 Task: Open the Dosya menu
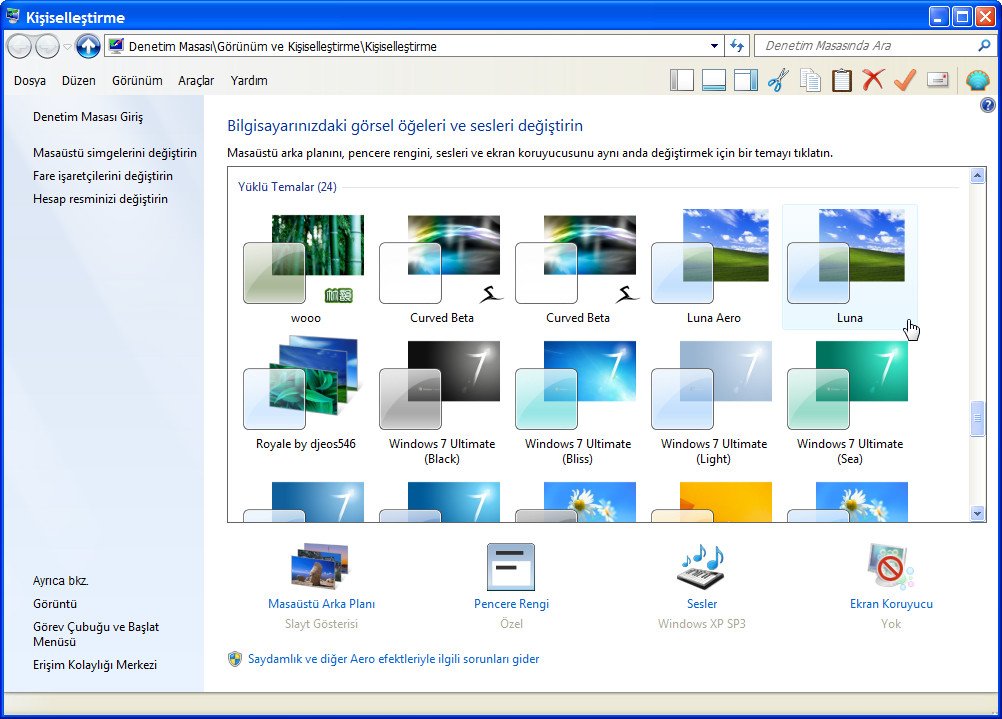(x=29, y=81)
